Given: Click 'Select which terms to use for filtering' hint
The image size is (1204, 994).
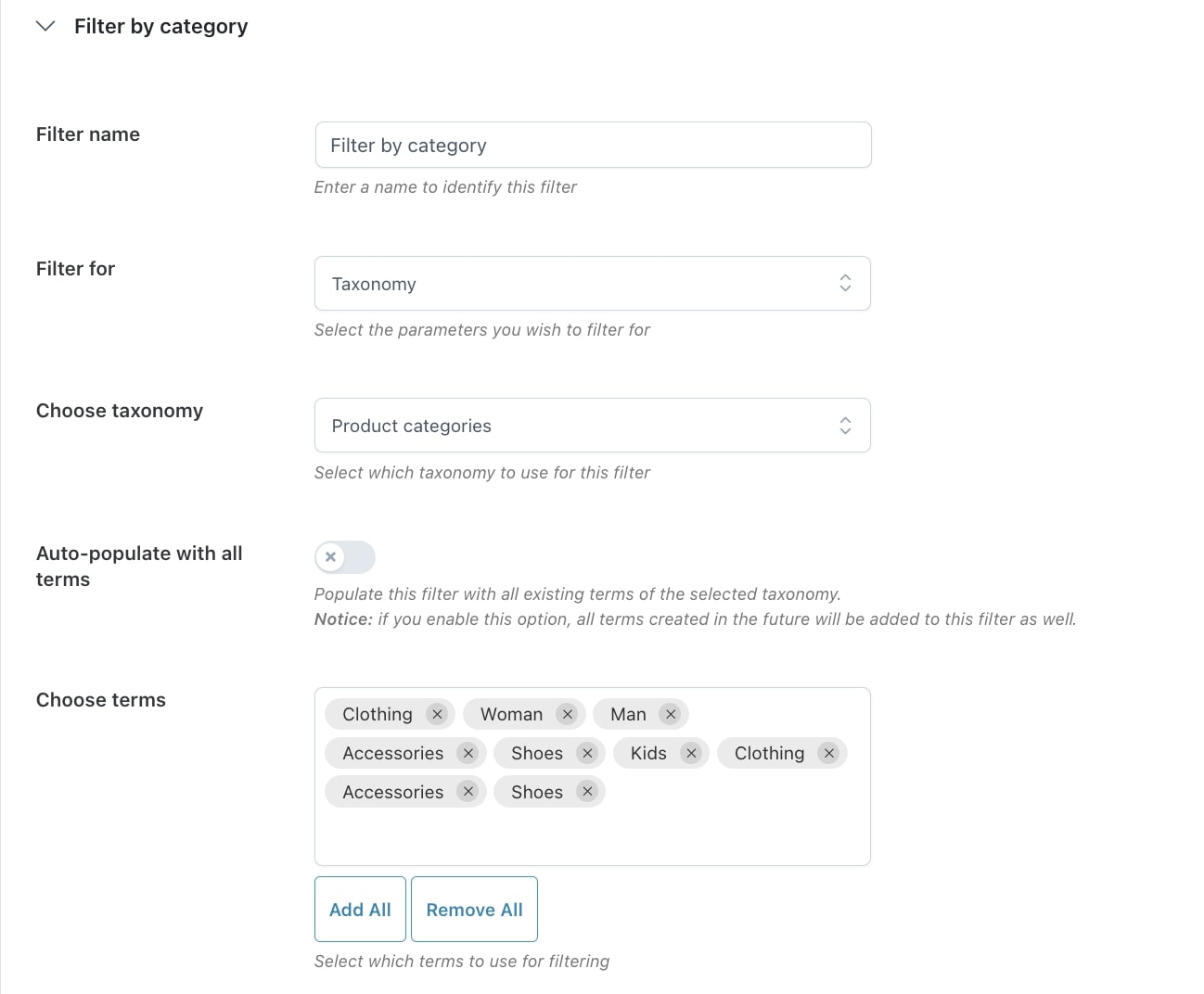Looking at the screenshot, I should pyautogui.click(x=462, y=962).
